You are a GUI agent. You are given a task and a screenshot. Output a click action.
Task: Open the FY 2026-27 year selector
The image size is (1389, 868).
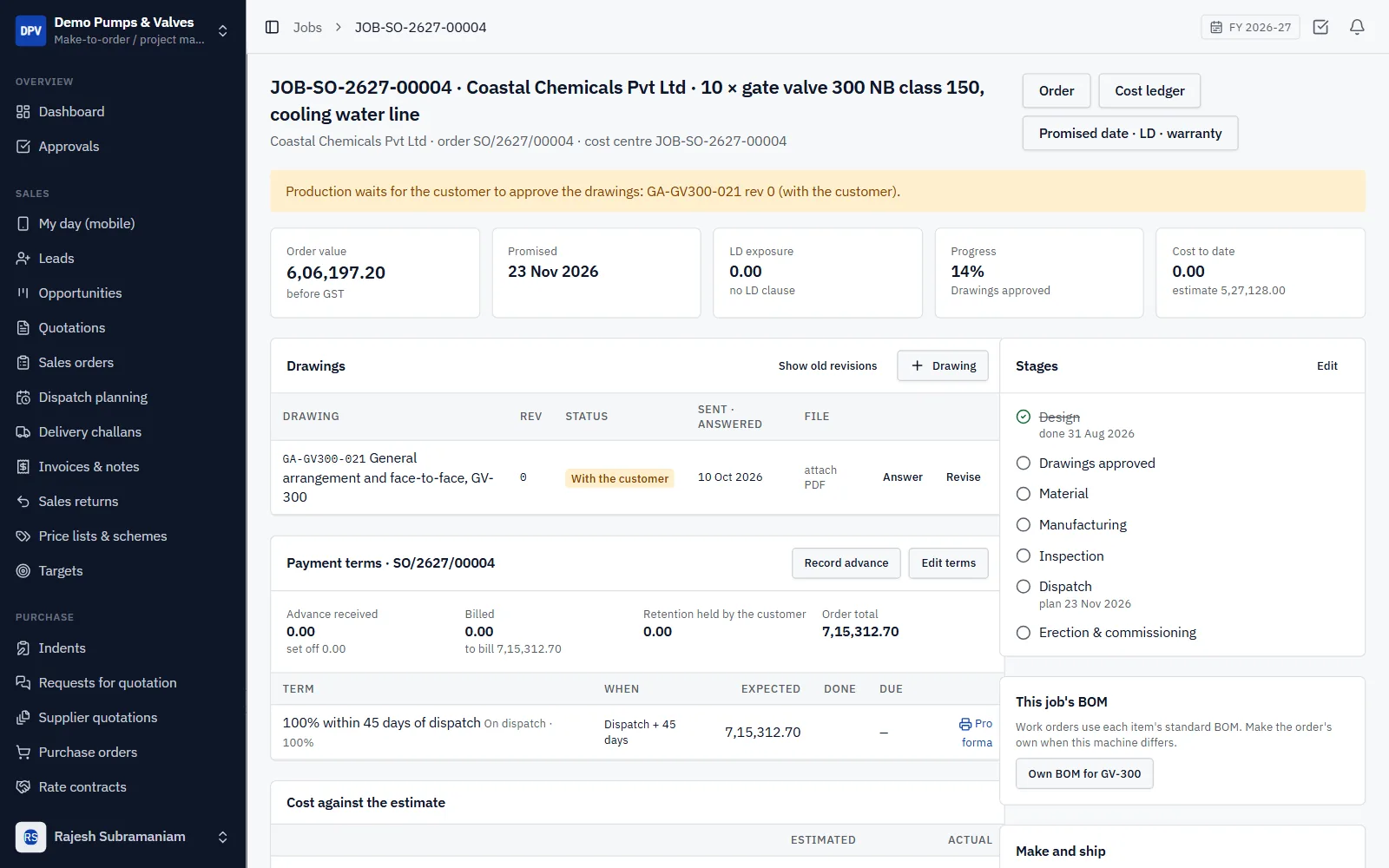[1250, 27]
